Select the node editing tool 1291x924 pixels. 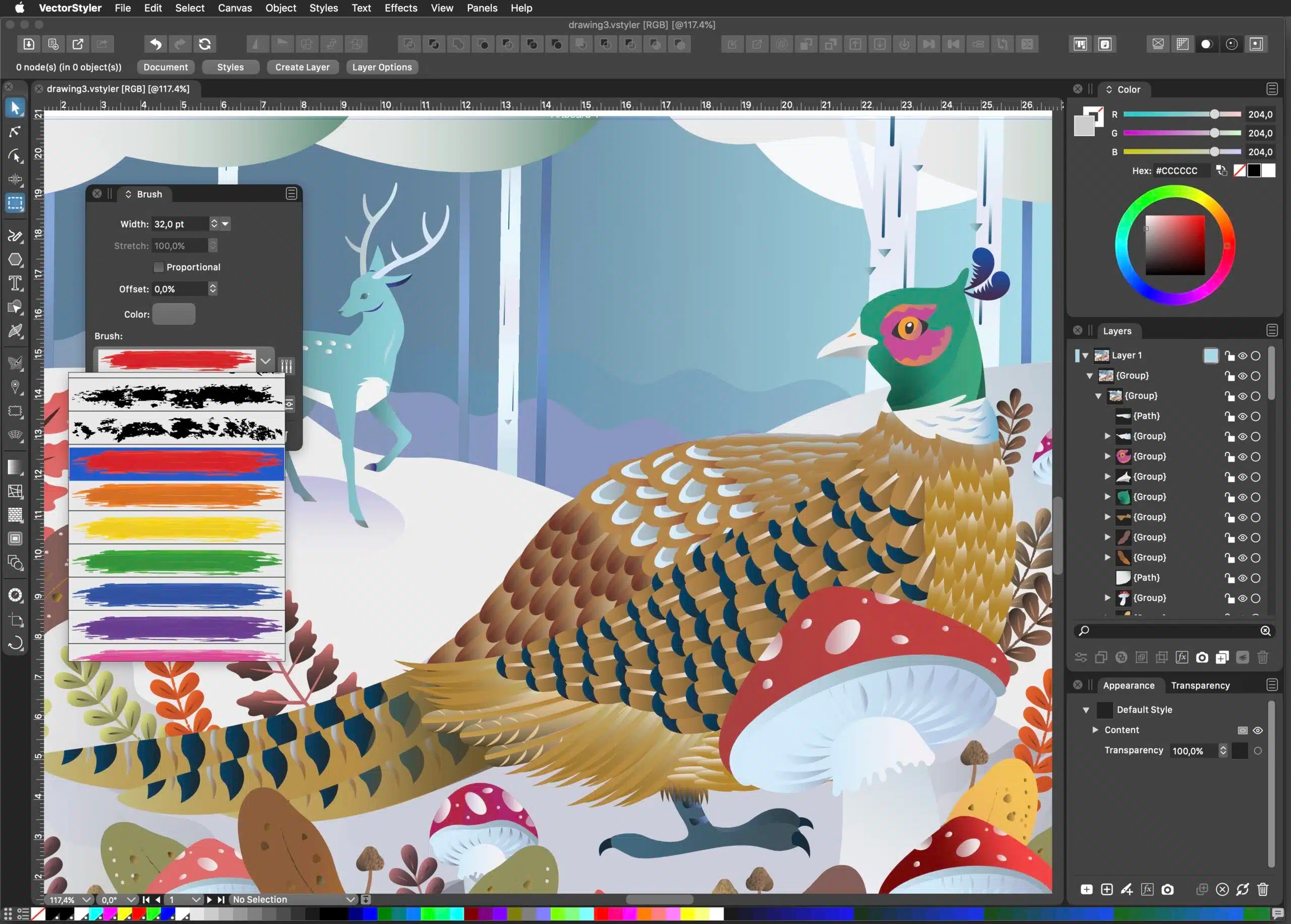point(14,132)
